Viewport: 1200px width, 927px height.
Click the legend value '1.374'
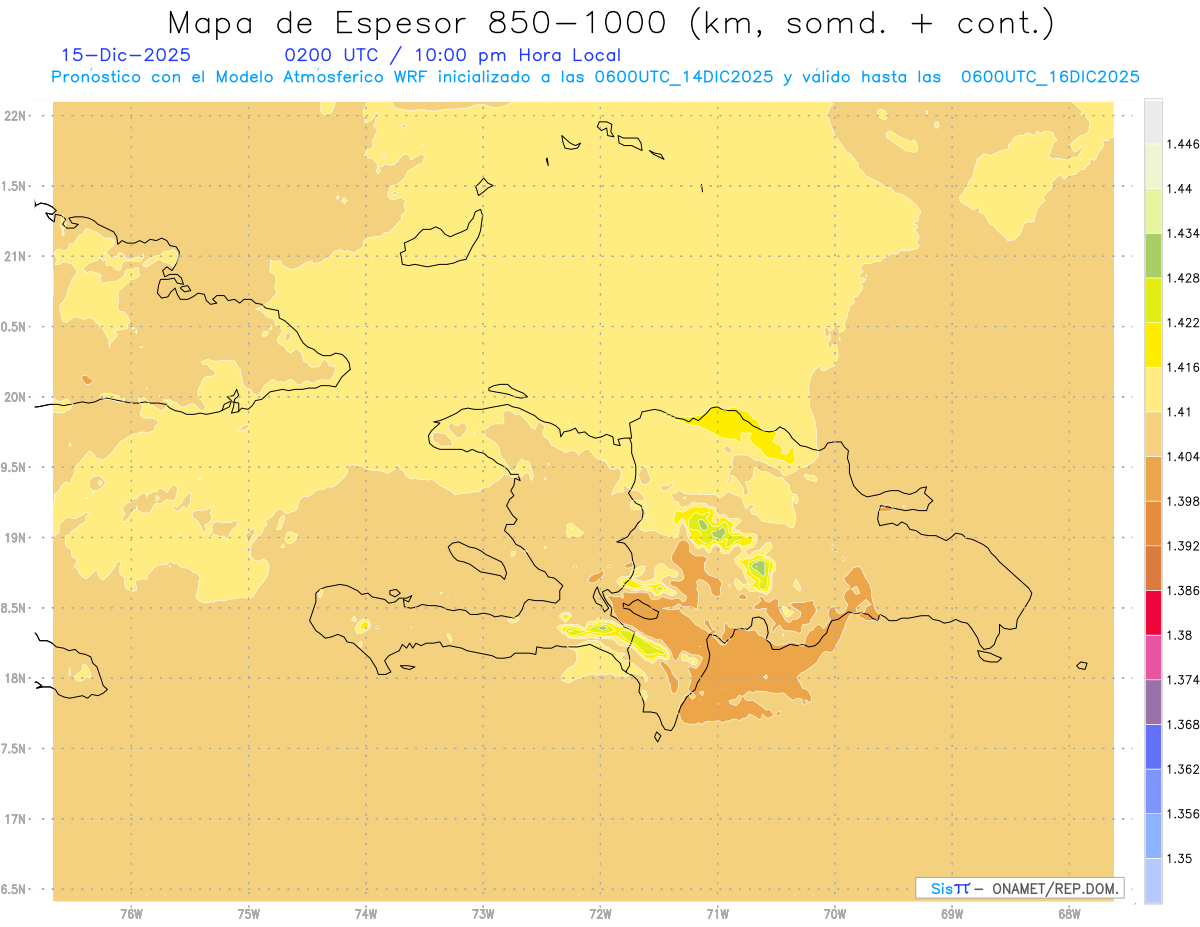coord(1182,680)
